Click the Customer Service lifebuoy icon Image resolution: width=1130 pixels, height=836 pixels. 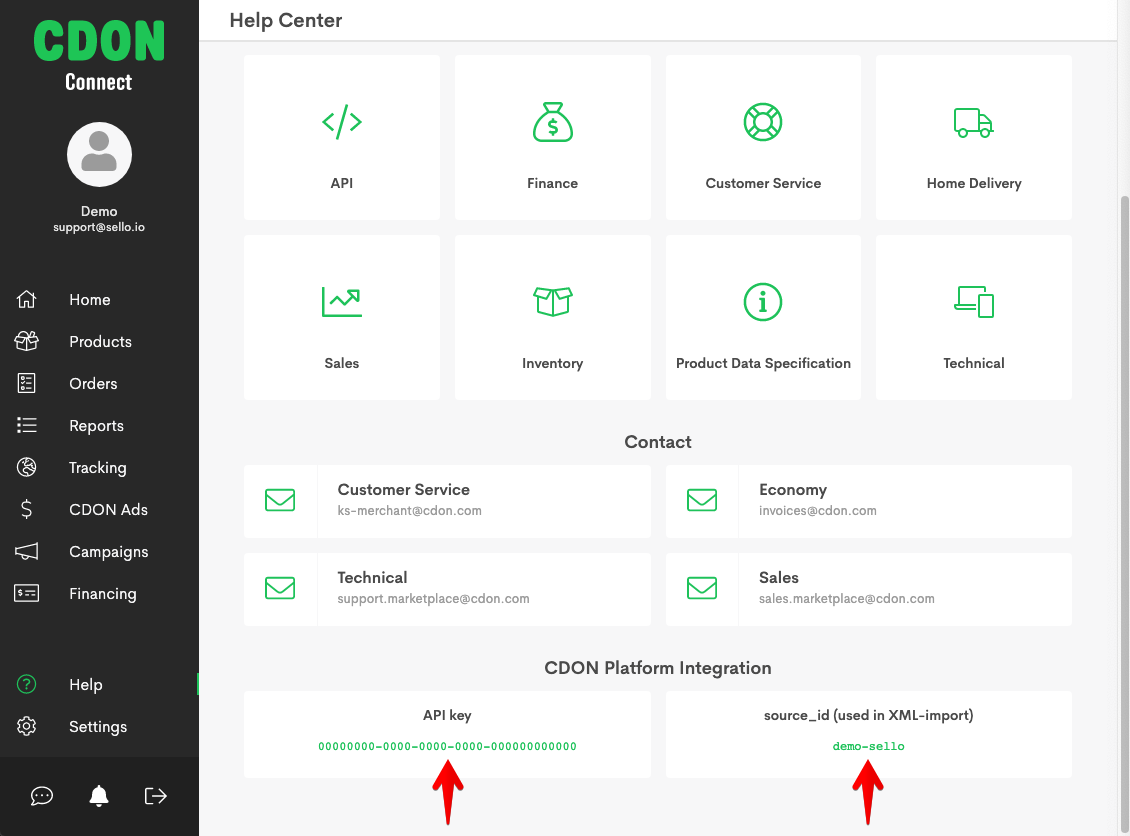click(763, 122)
